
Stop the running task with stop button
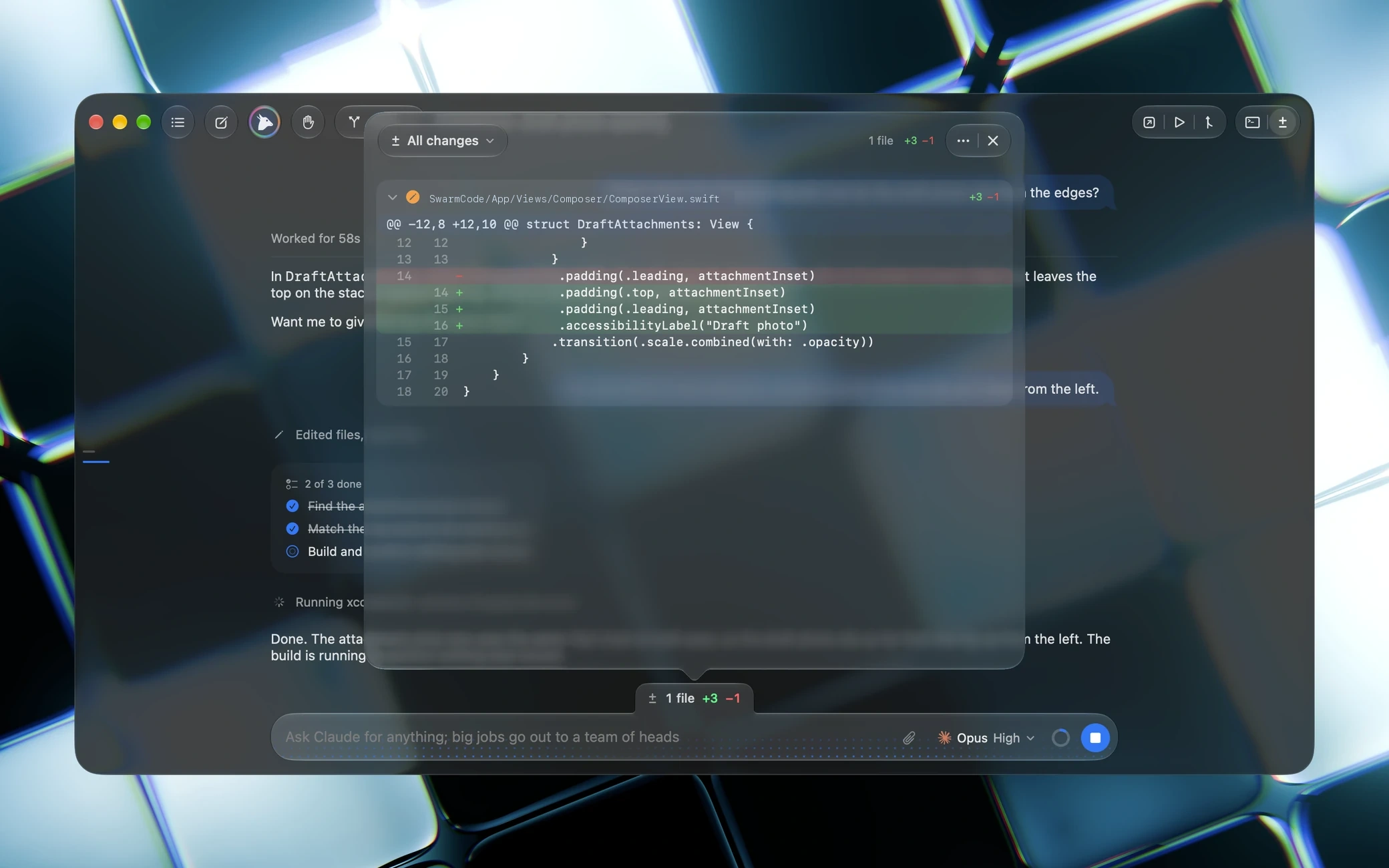tap(1095, 738)
